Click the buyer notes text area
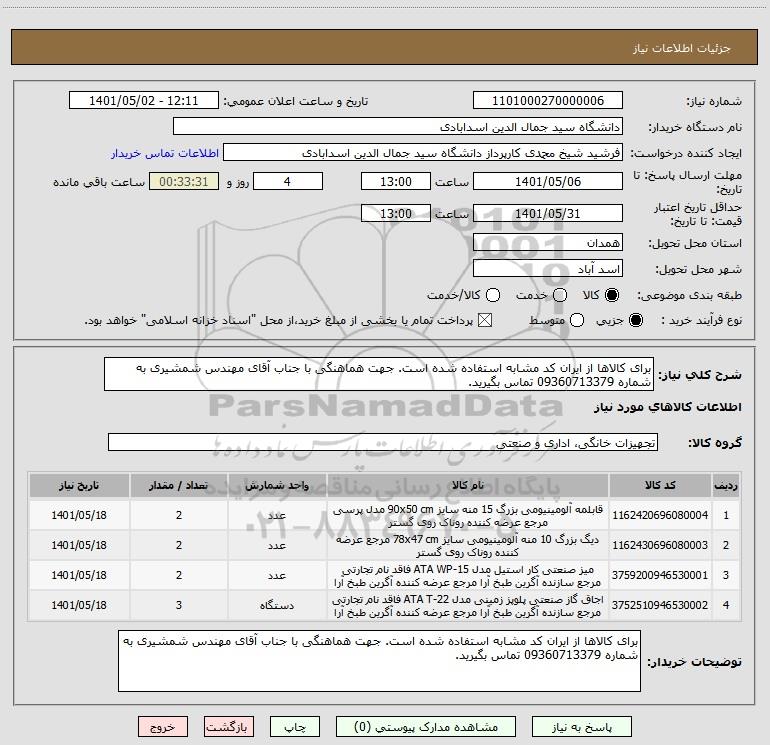This screenshot has width=770, height=745. click(380, 661)
